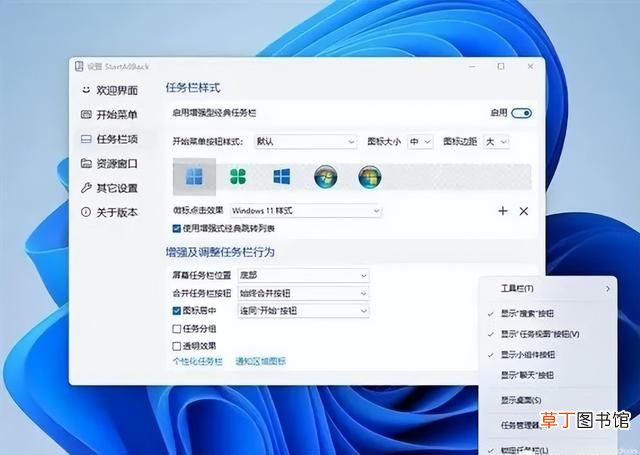Toggle the 启用 enhanced classic taskbar switch
This screenshot has width=640, height=455.
point(522,113)
